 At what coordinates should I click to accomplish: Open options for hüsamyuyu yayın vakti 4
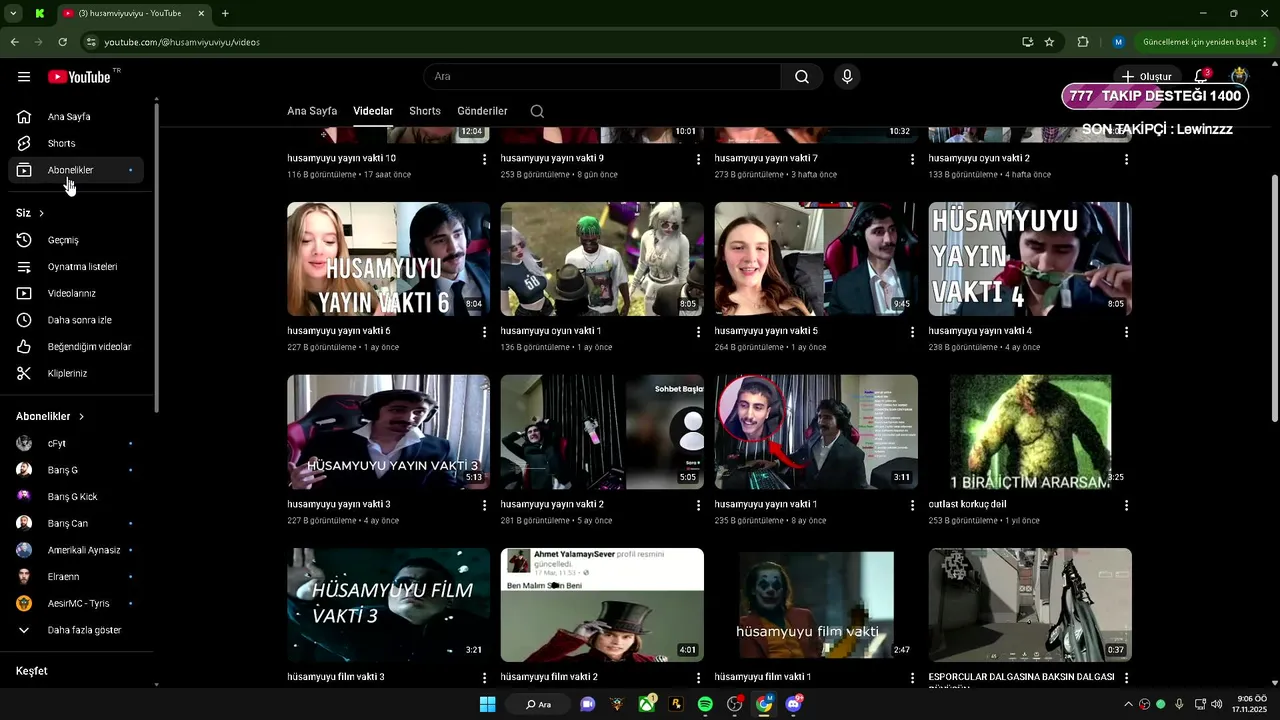tap(1127, 332)
